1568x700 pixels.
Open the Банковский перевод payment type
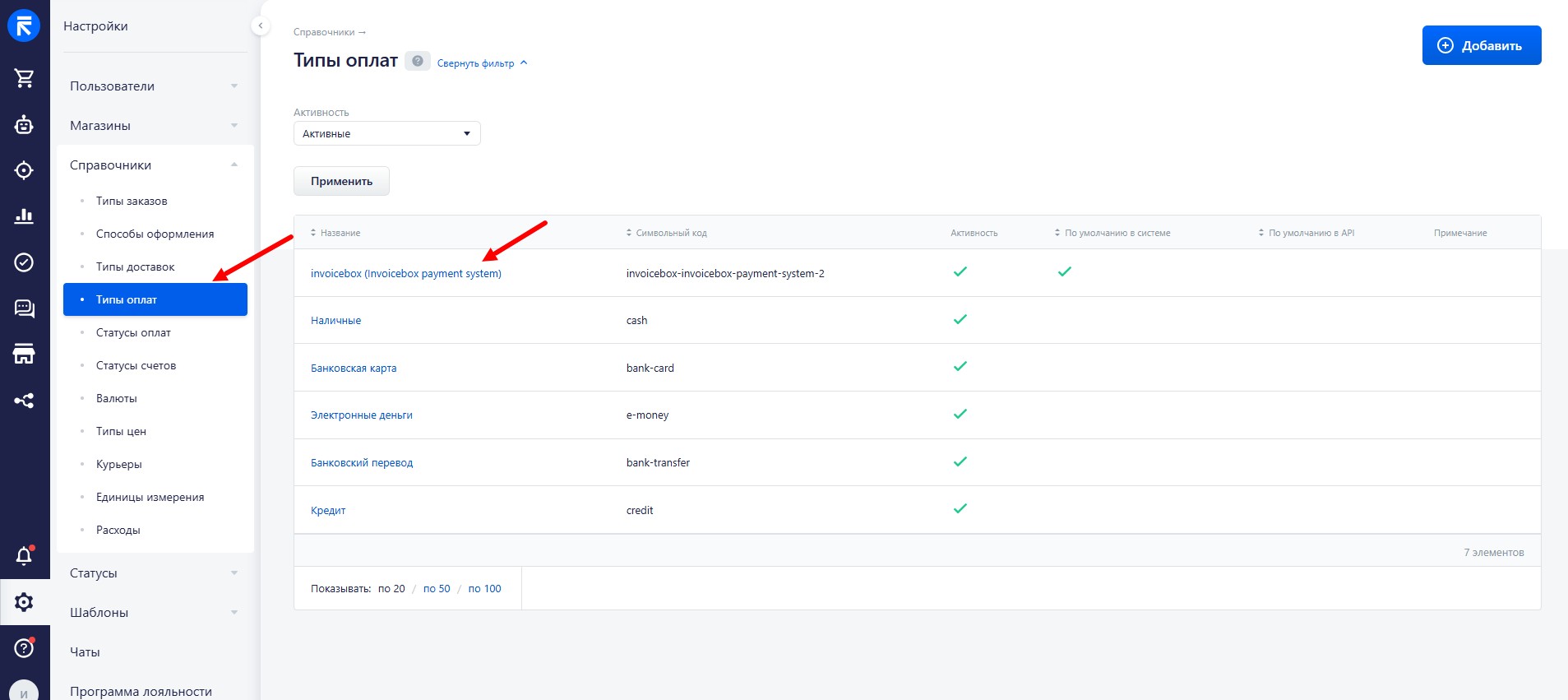coord(362,462)
